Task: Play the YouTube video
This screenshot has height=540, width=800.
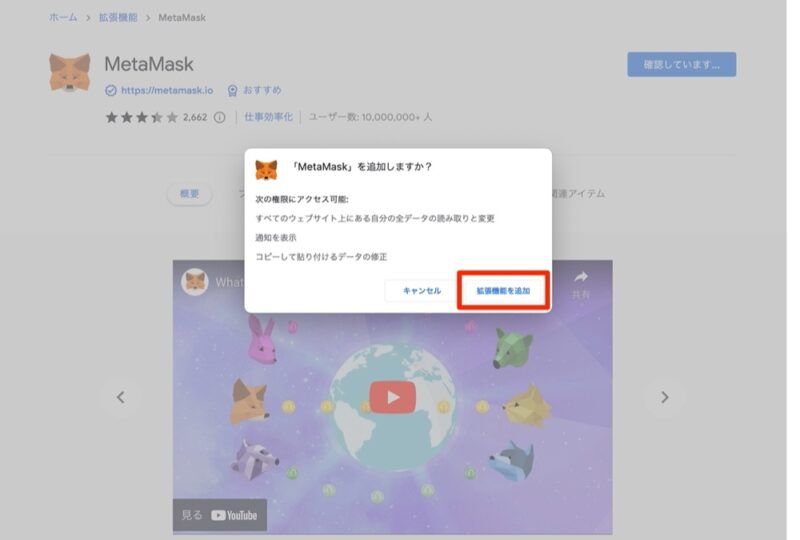Action: (392, 397)
